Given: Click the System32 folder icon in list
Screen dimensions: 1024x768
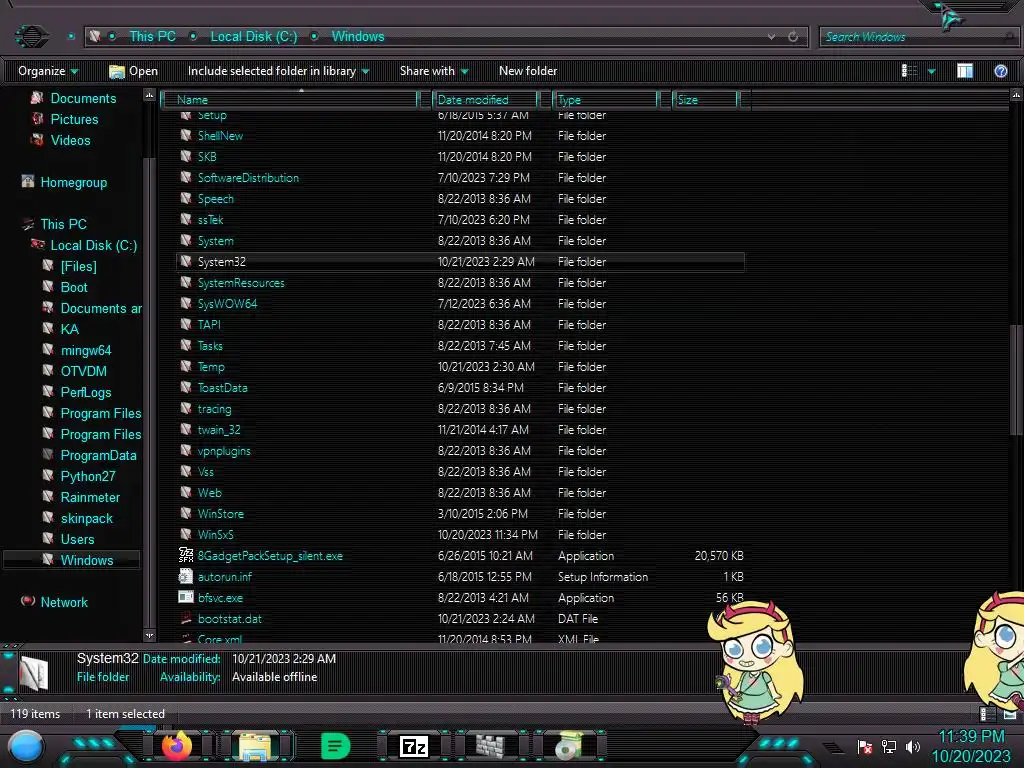Looking at the screenshot, I should (186, 261).
